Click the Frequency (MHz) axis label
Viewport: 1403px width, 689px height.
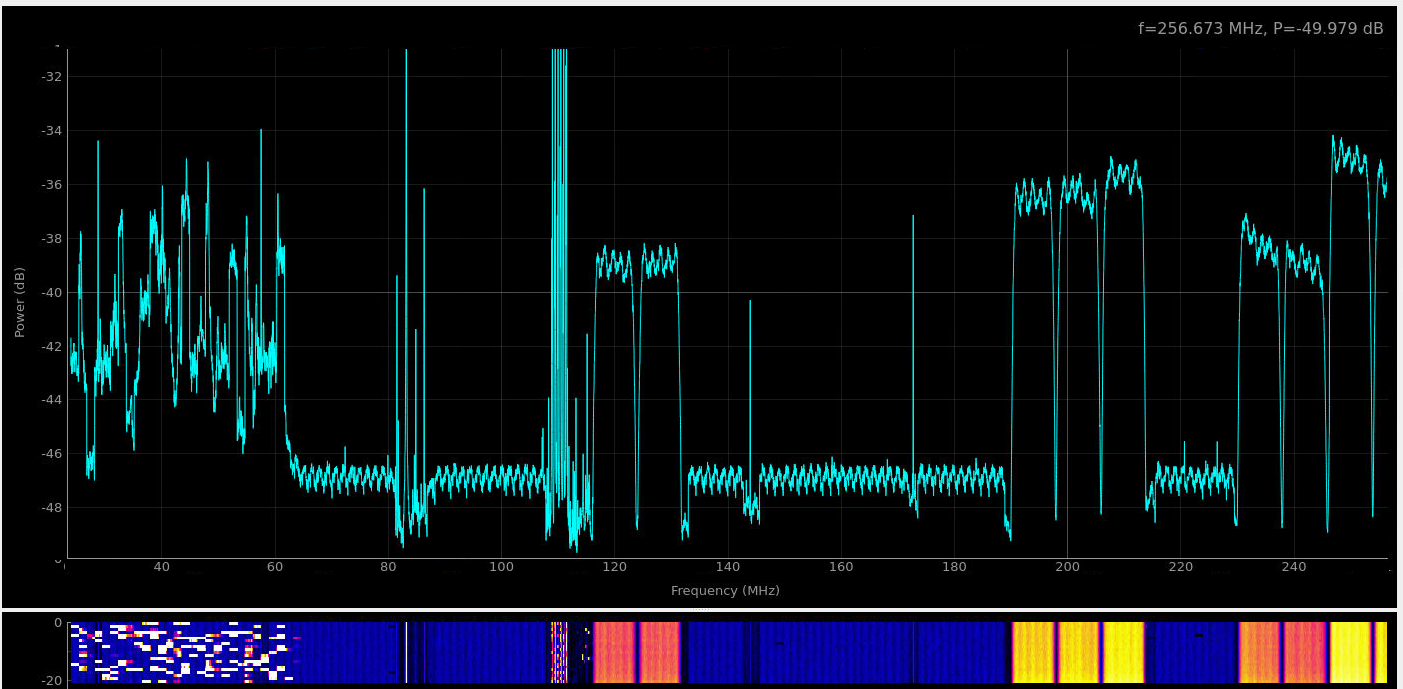725,591
